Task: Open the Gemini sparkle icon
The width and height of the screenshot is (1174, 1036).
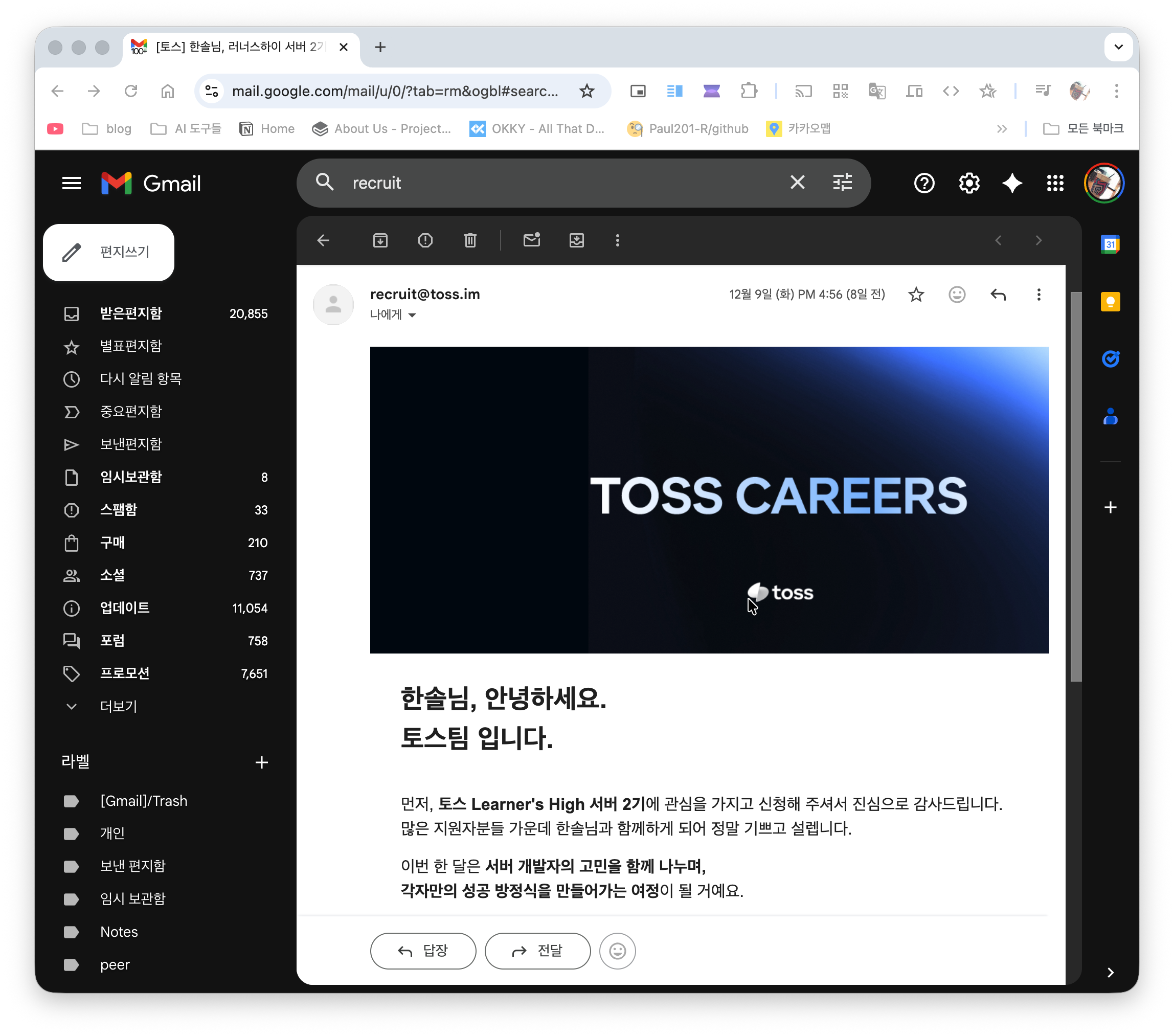Action: tap(1011, 184)
